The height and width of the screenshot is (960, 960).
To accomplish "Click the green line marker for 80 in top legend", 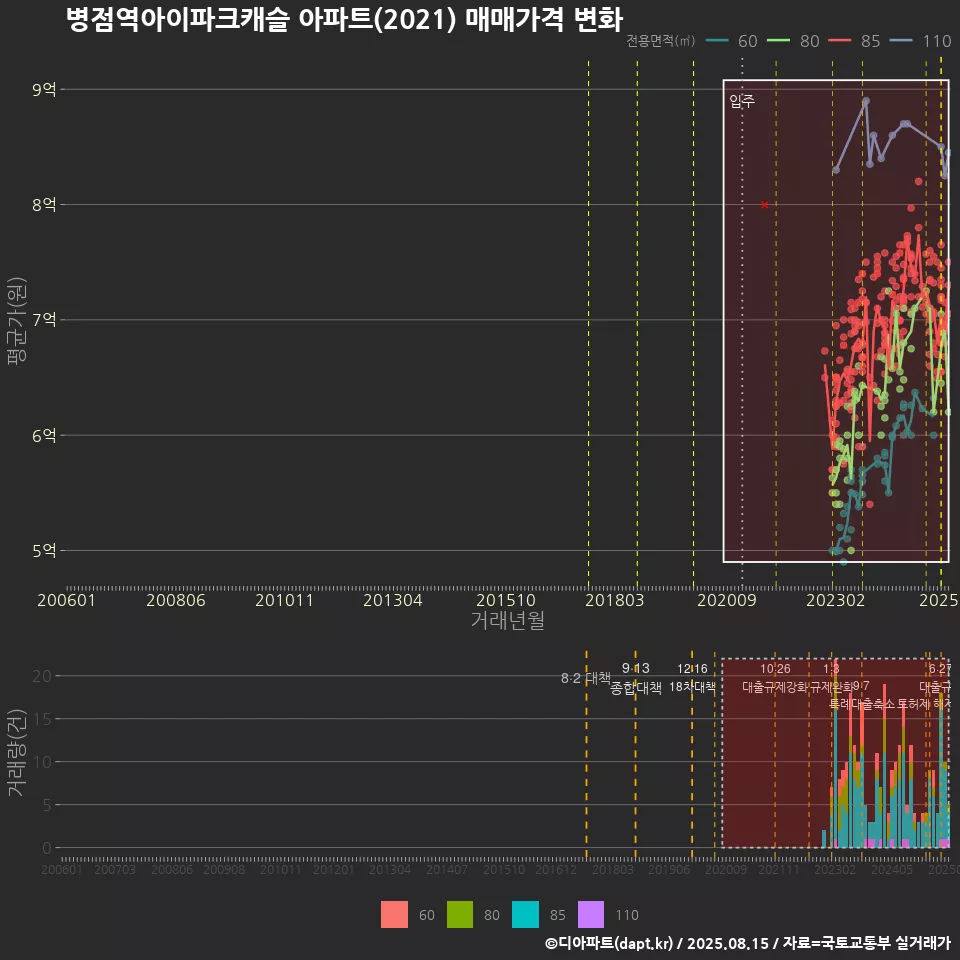I will (x=778, y=40).
